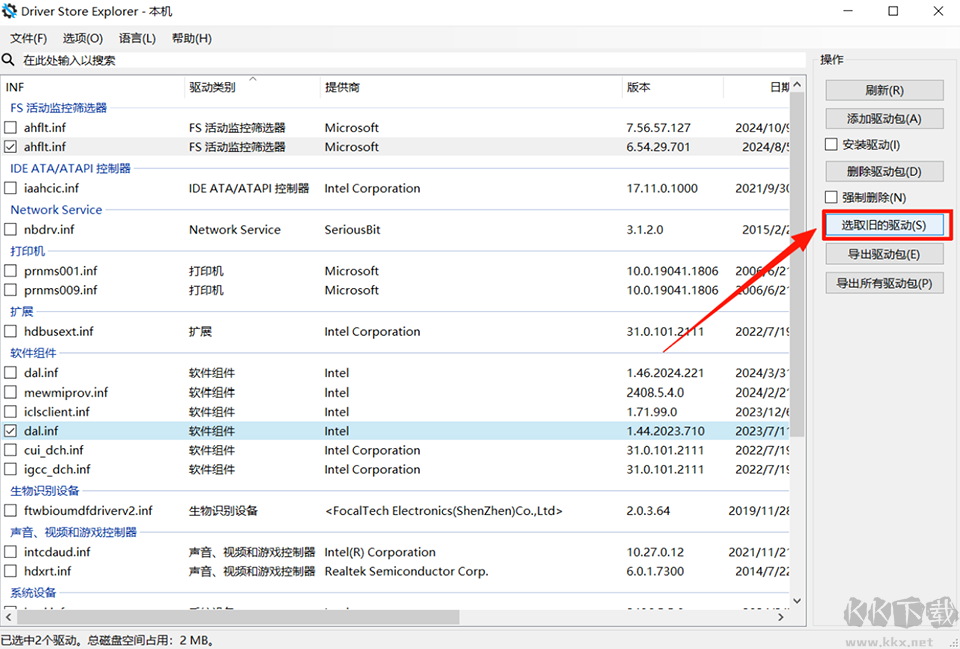The width and height of the screenshot is (960, 649).
Task: Open the 文件(F) menu
Action: [28, 38]
